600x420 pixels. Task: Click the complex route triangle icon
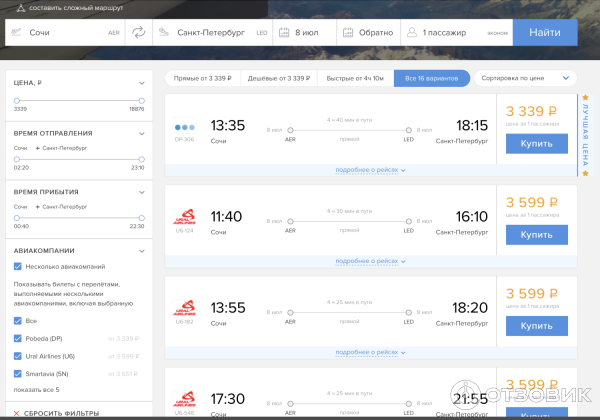(21, 8)
